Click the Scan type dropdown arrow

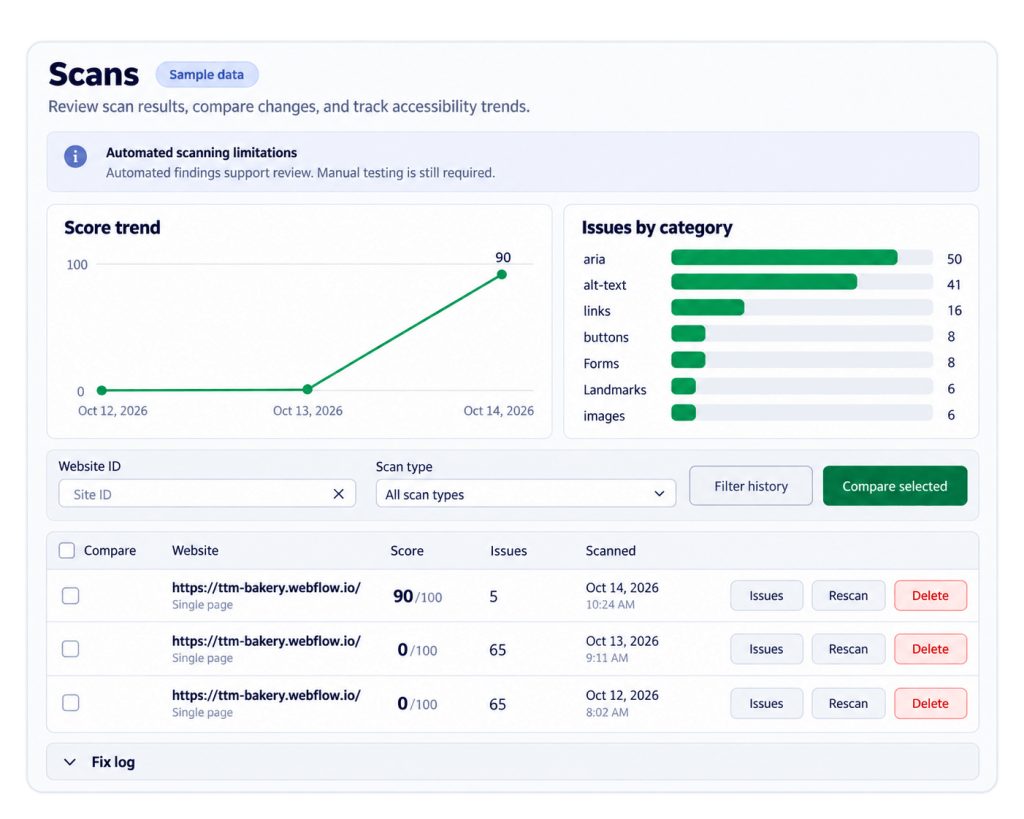pyautogui.click(x=659, y=494)
